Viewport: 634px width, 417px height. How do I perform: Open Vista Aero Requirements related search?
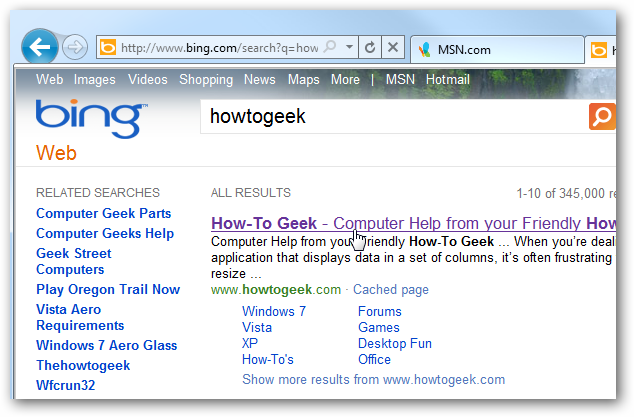pyautogui.click(x=80, y=317)
